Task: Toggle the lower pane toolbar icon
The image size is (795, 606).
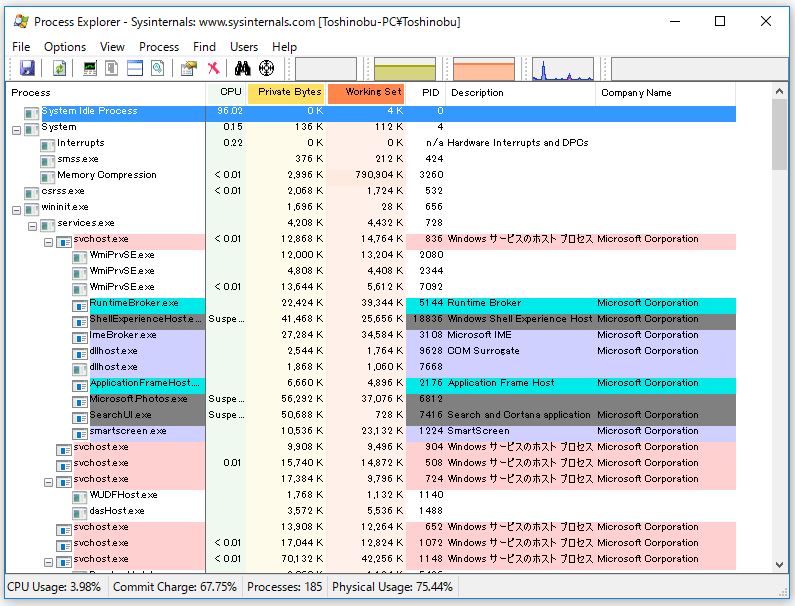Action: 134,68
